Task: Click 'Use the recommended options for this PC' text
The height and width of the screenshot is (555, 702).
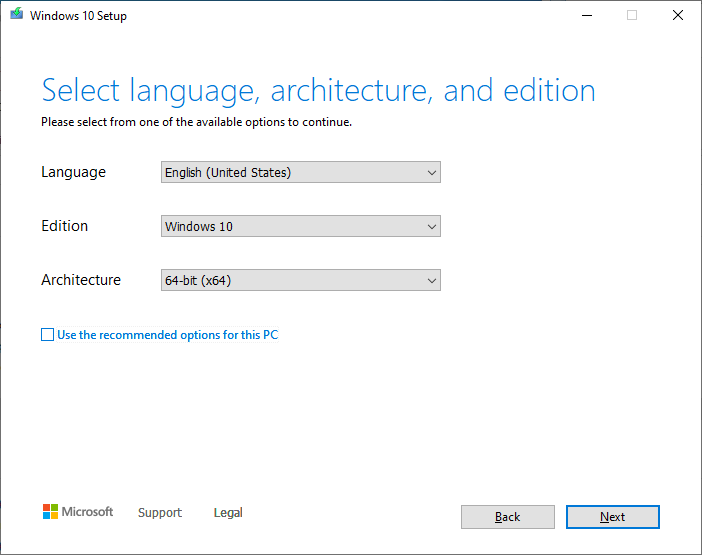Action: click(x=167, y=335)
